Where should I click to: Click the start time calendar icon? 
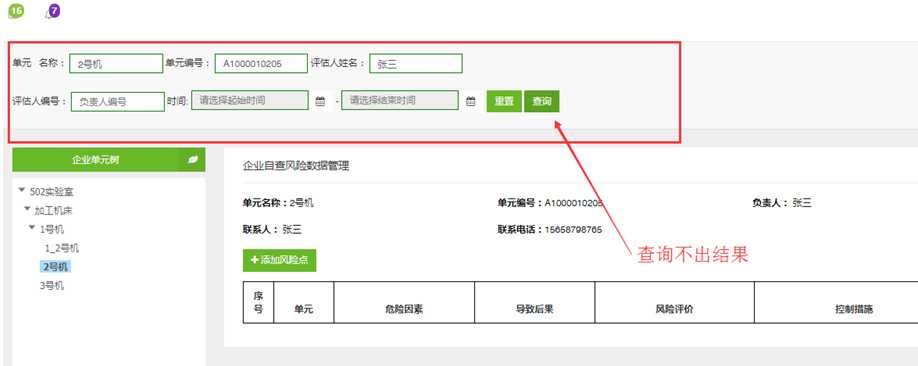pyautogui.click(x=320, y=101)
